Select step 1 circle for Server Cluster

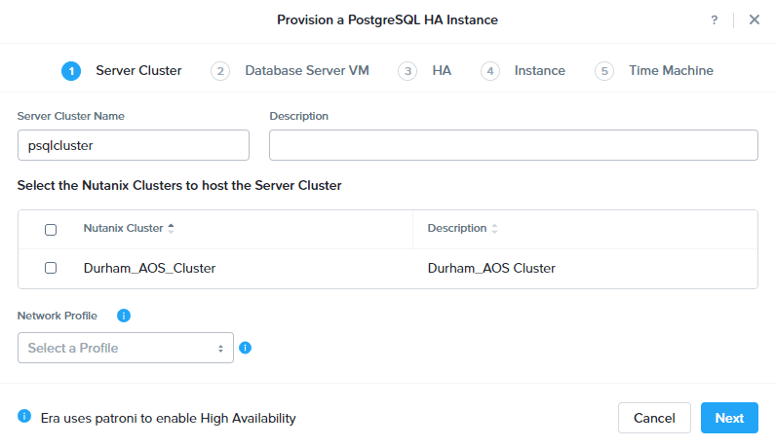pyautogui.click(x=71, y=71)
